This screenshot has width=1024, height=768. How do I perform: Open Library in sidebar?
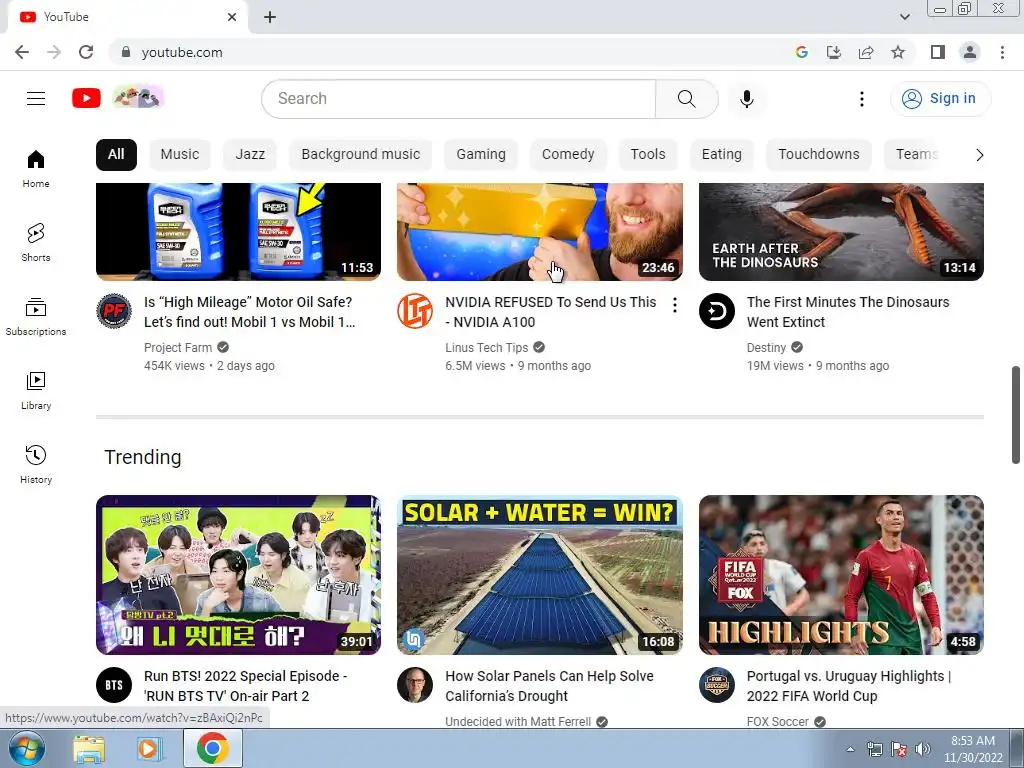[x=36, y=391]
